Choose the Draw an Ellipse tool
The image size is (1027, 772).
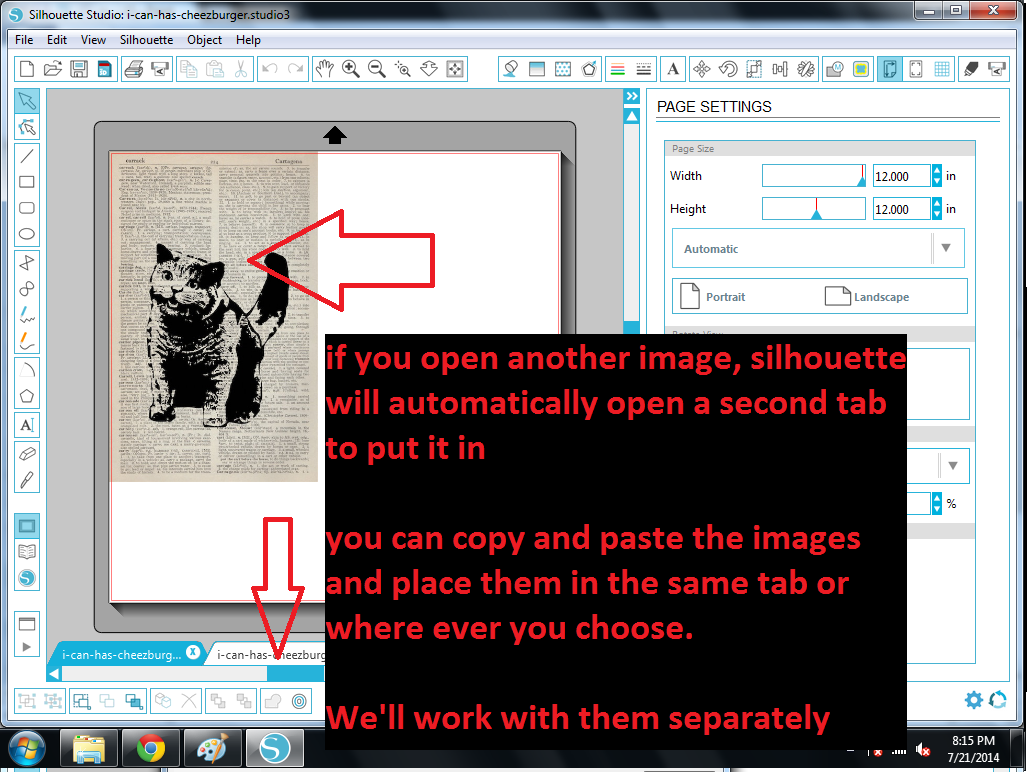coord(27,234)
